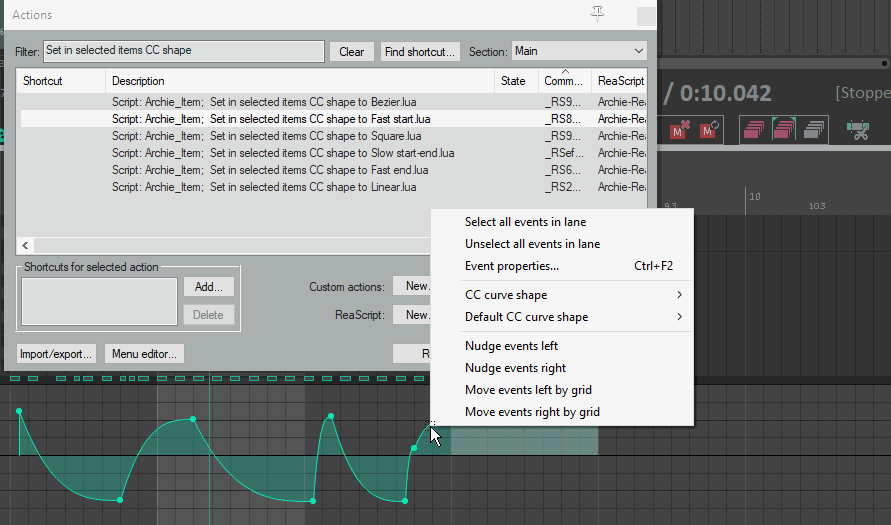
Task: Click the _RS9... command ID in the Bezier row
Action: click(x=563, y=102)
